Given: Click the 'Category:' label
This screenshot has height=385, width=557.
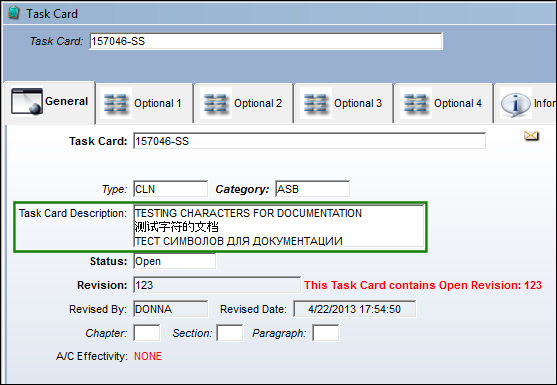Looking at the screenshot, I should pos(243,189).
